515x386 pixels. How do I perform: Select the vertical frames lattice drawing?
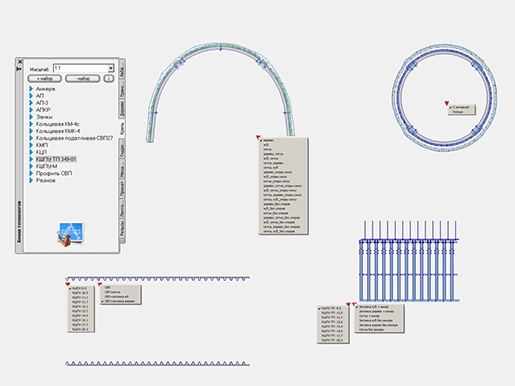pyautogui.click(x=409, y=261)
